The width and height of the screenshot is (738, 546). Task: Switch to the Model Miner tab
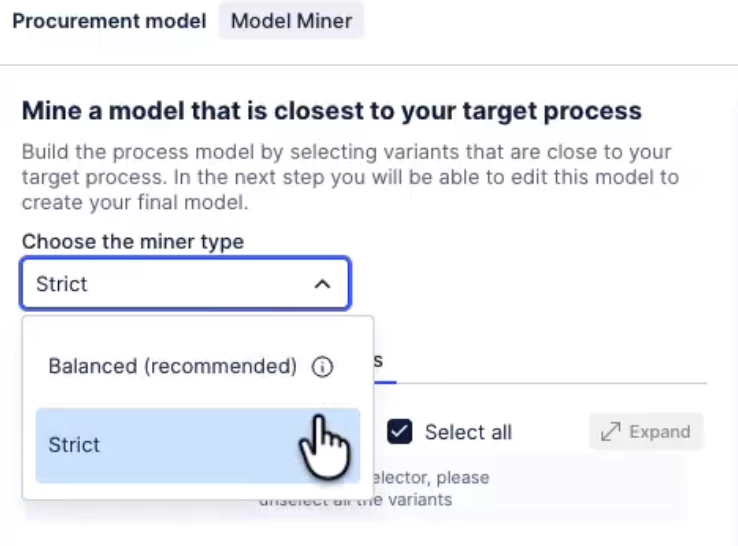click(x=291, y=21)
